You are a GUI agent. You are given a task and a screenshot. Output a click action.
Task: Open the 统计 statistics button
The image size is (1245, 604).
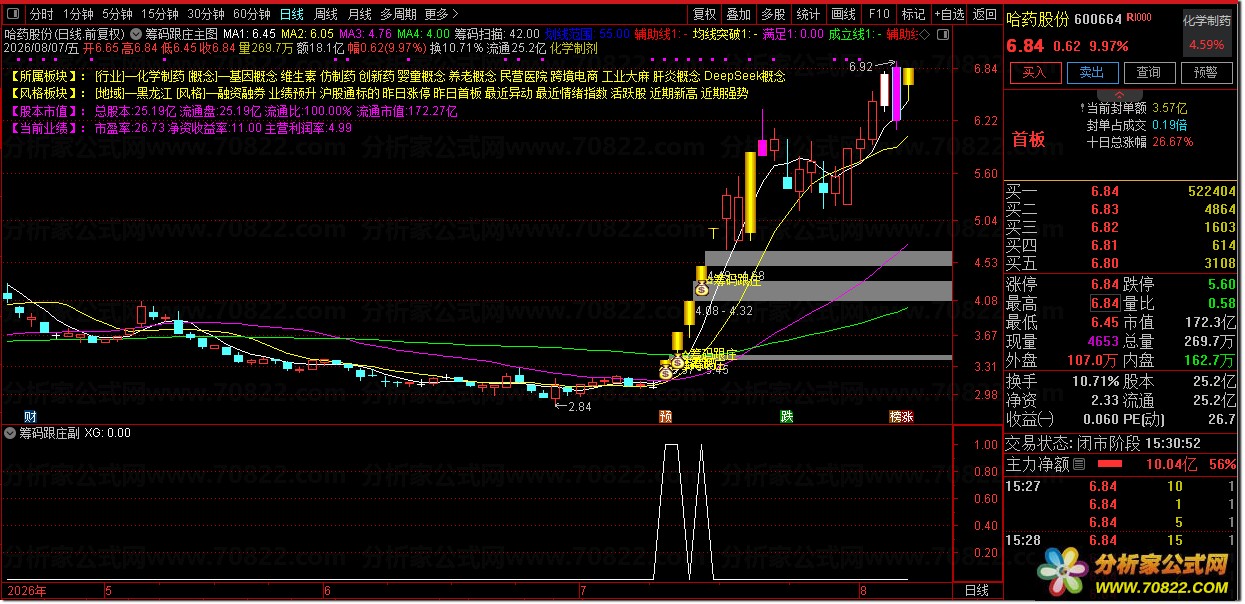point(808,15)
